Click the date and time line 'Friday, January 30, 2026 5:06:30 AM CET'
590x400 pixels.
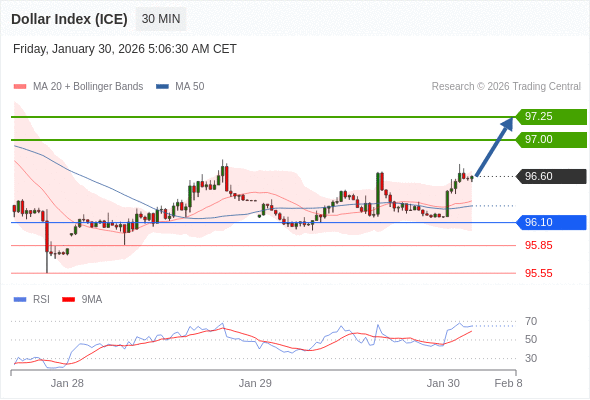pos(125,49)
